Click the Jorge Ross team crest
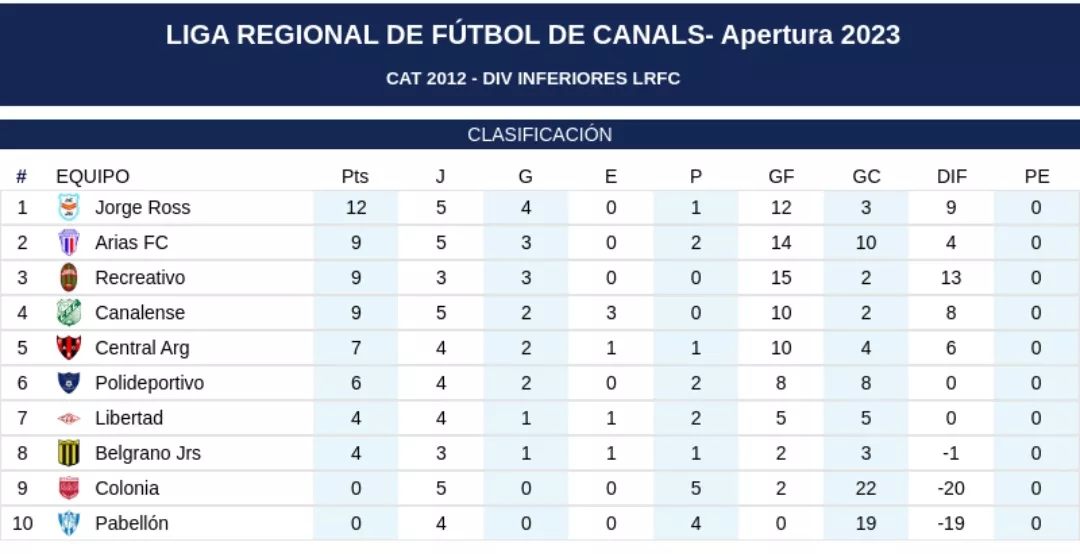The width and height of the screenshot is (1080, 554). 68,208
